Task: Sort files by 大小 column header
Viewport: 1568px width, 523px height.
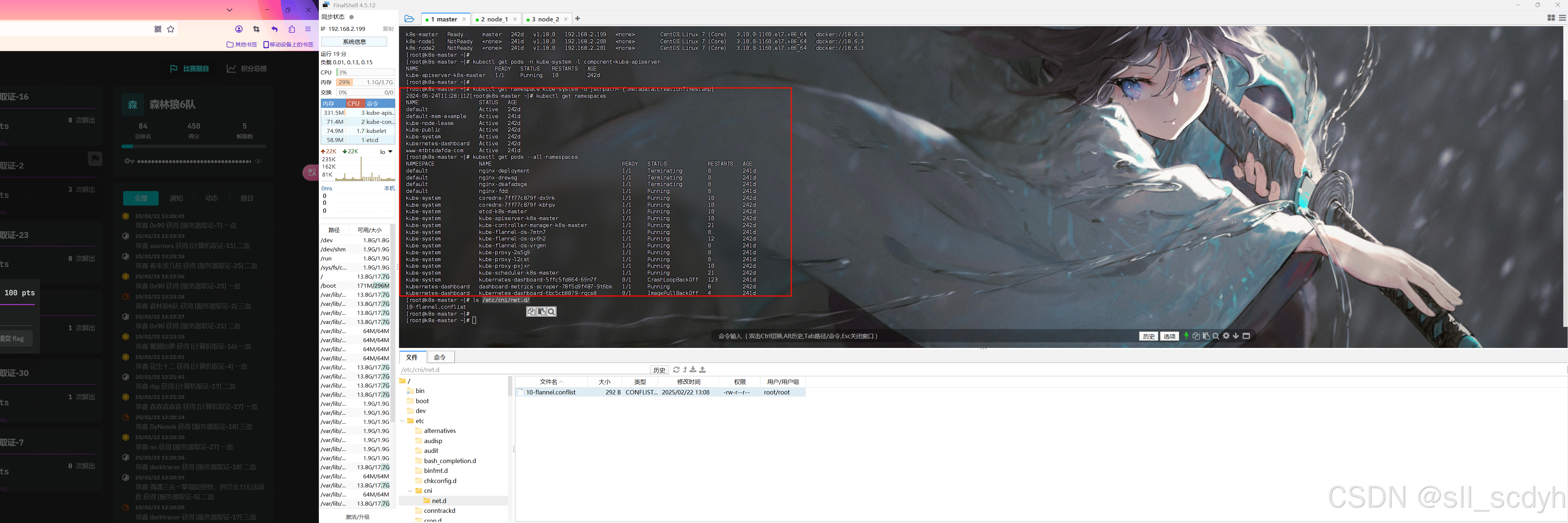Action: (x=605, y=382)
